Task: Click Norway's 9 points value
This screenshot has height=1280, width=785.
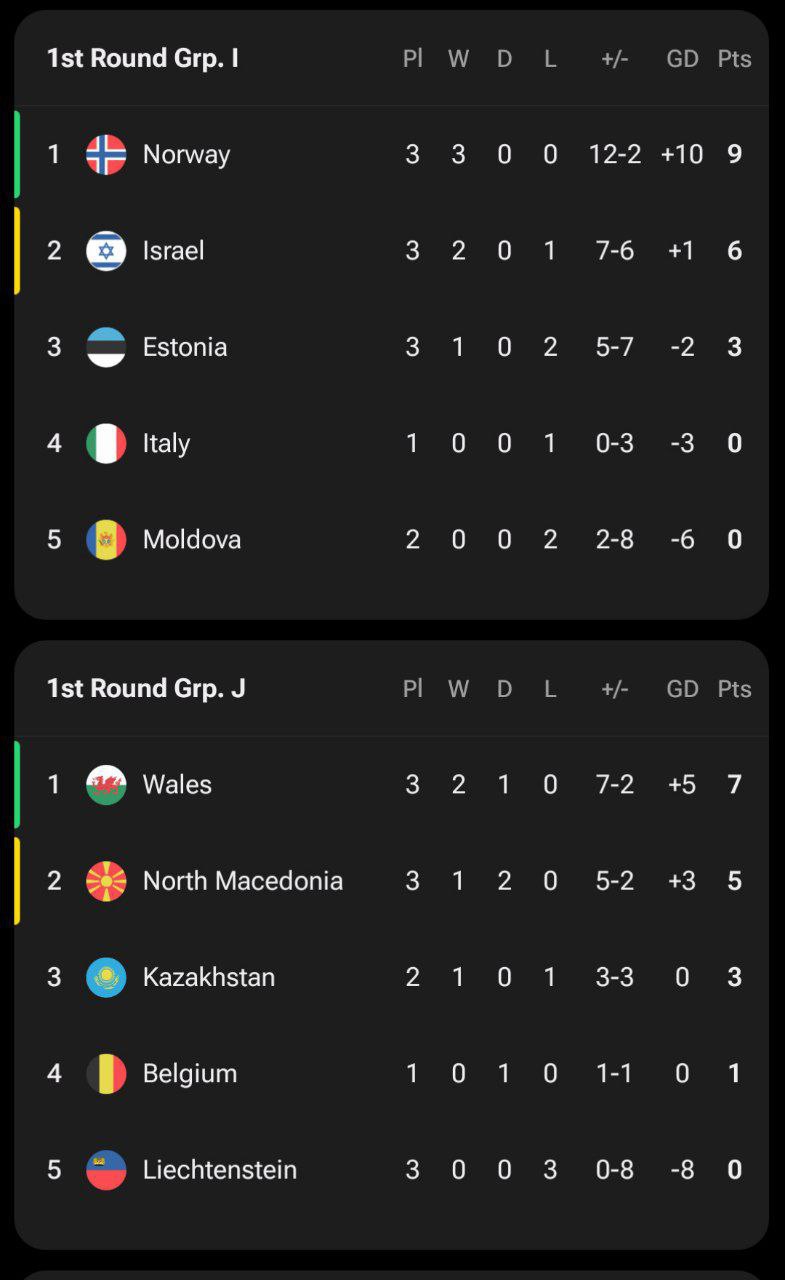Action: pyautogui.click(x=734, y=154)
